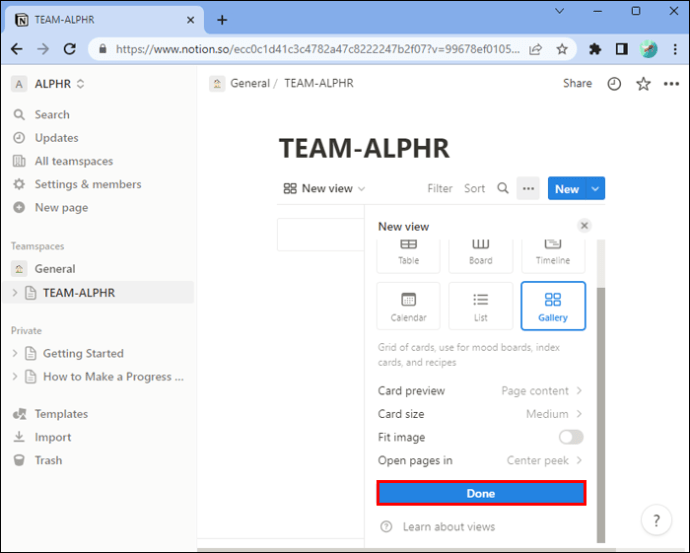690x553 pixels.
Task: Toggle the Chrome side panel icon
Action: pyautogui.click(x=622, y=49)
